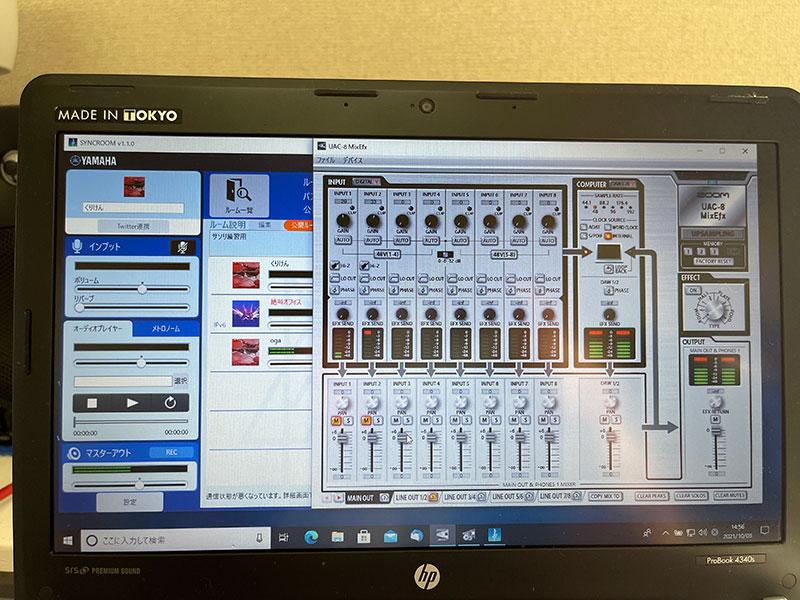The height and width of the screenshot is (600, 800).
Task: Click the CLEAR SOLOS button
Action: click(691, 496)
